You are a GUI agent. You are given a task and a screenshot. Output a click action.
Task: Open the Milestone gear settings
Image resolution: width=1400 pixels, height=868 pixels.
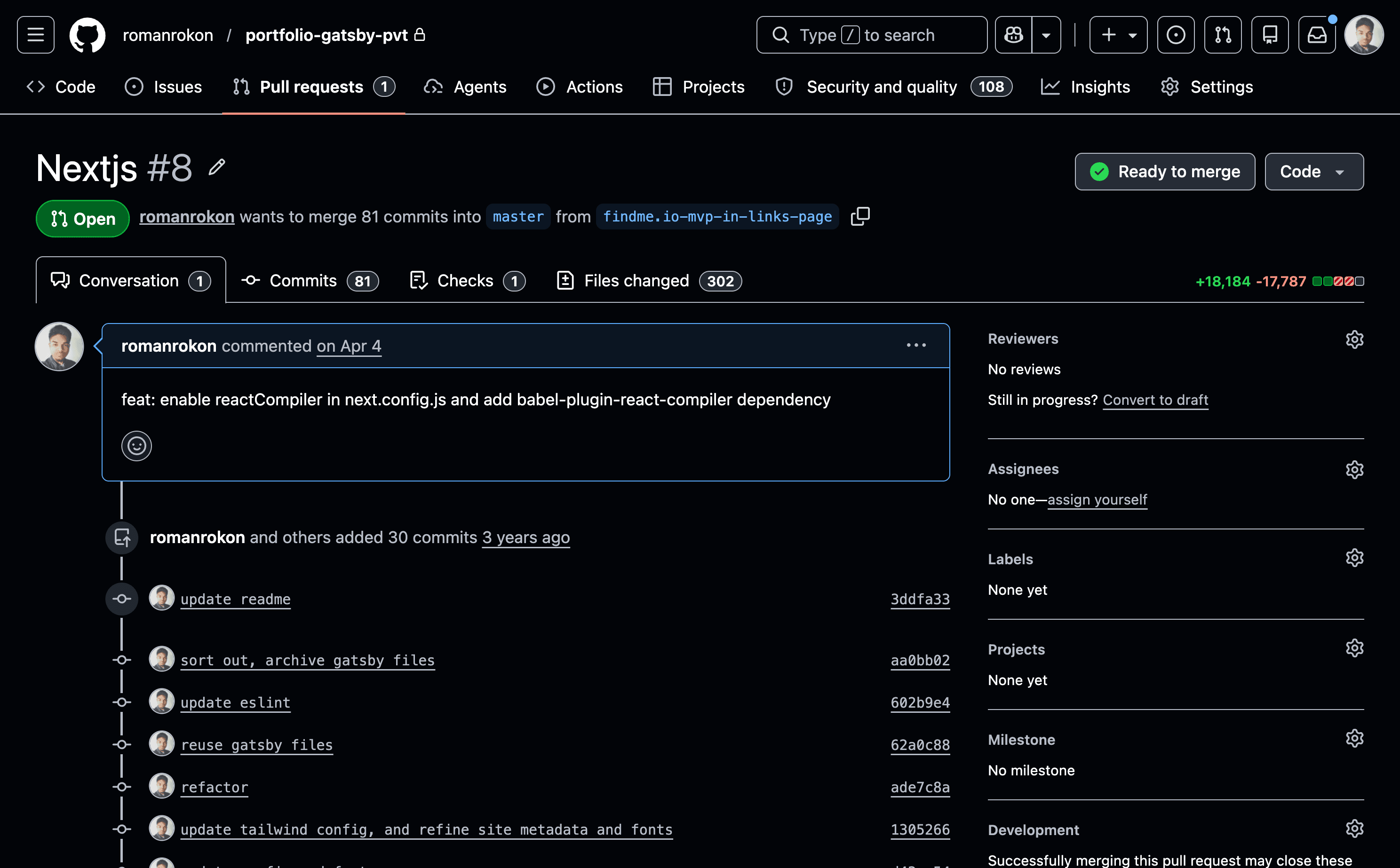(x=1355, y=738)
